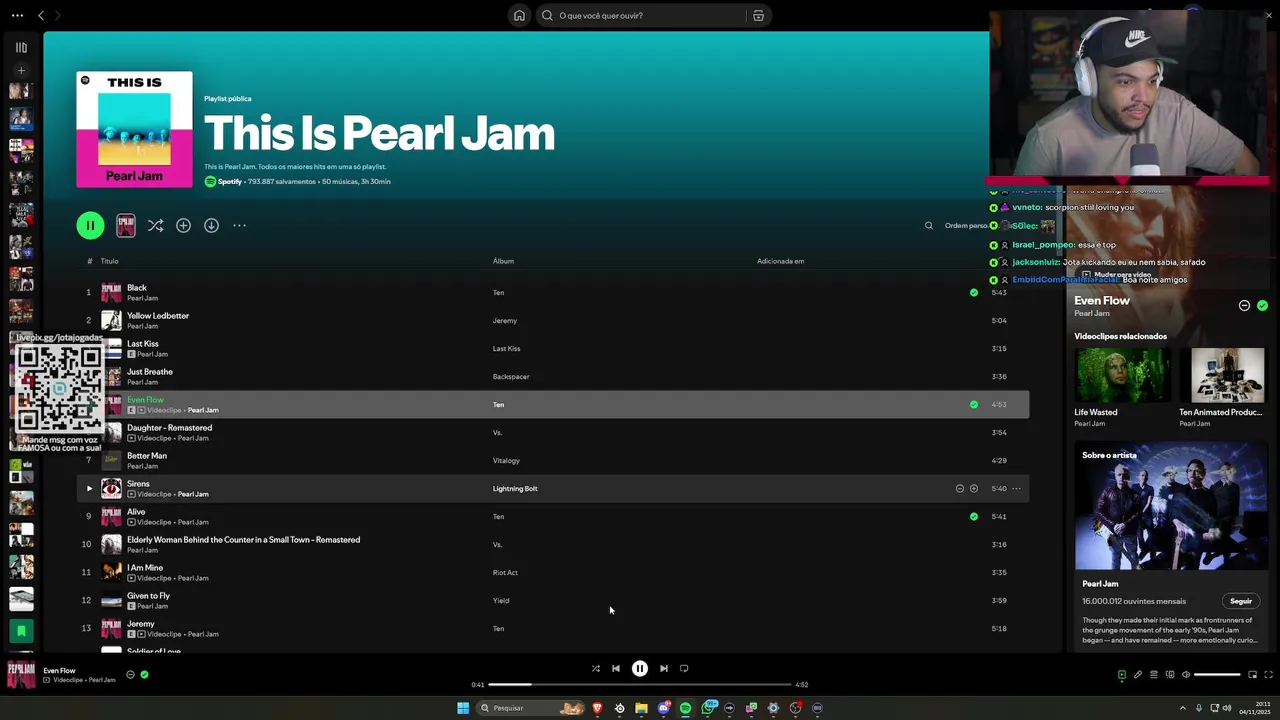Select the Better Man track title
The width and height of the screenshot is (1280, 720).
pyautogui.click(x=147, y=456)
